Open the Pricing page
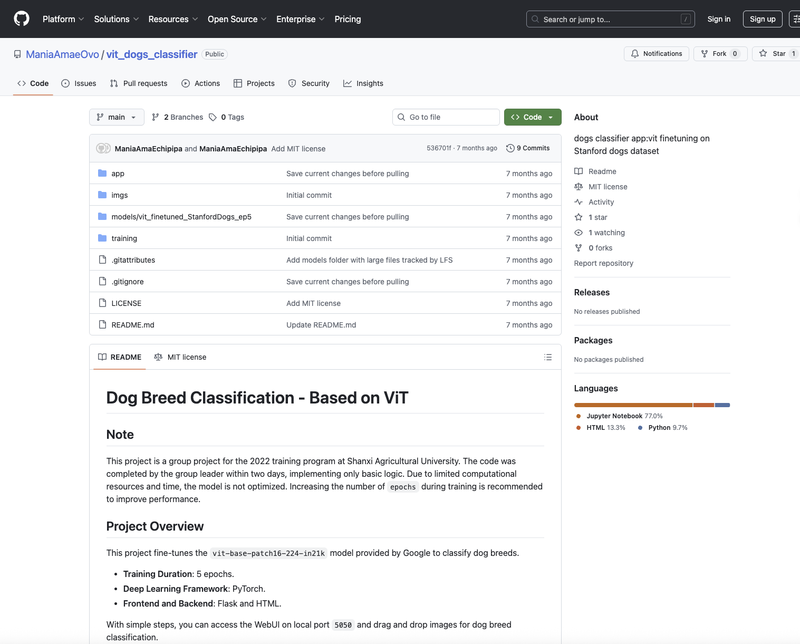The width and height of the screenshot is (800, 644). coord(347,19)
